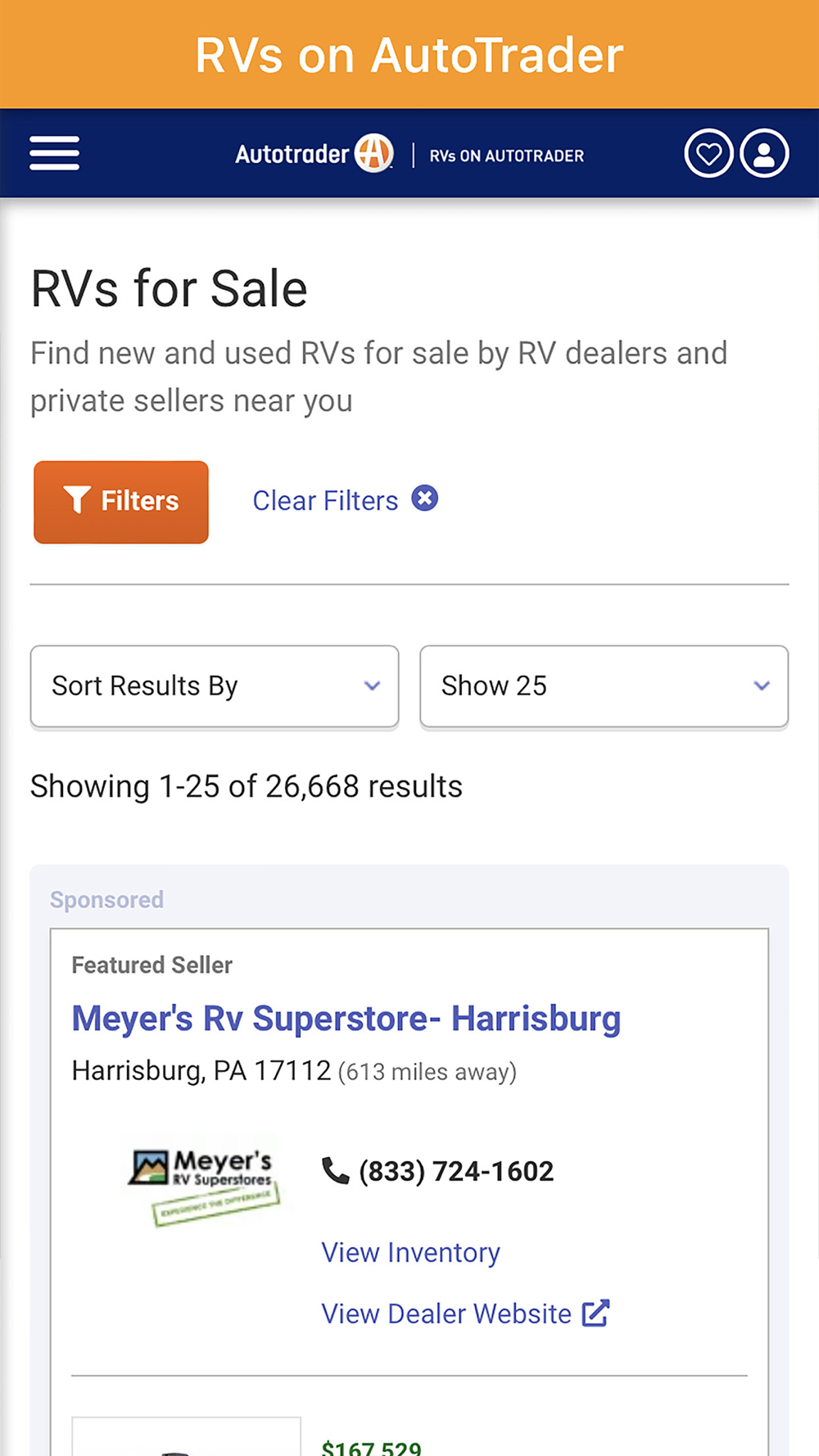
Task: Click the X icon beside Clear Filters
Action: tap(424, 498)
